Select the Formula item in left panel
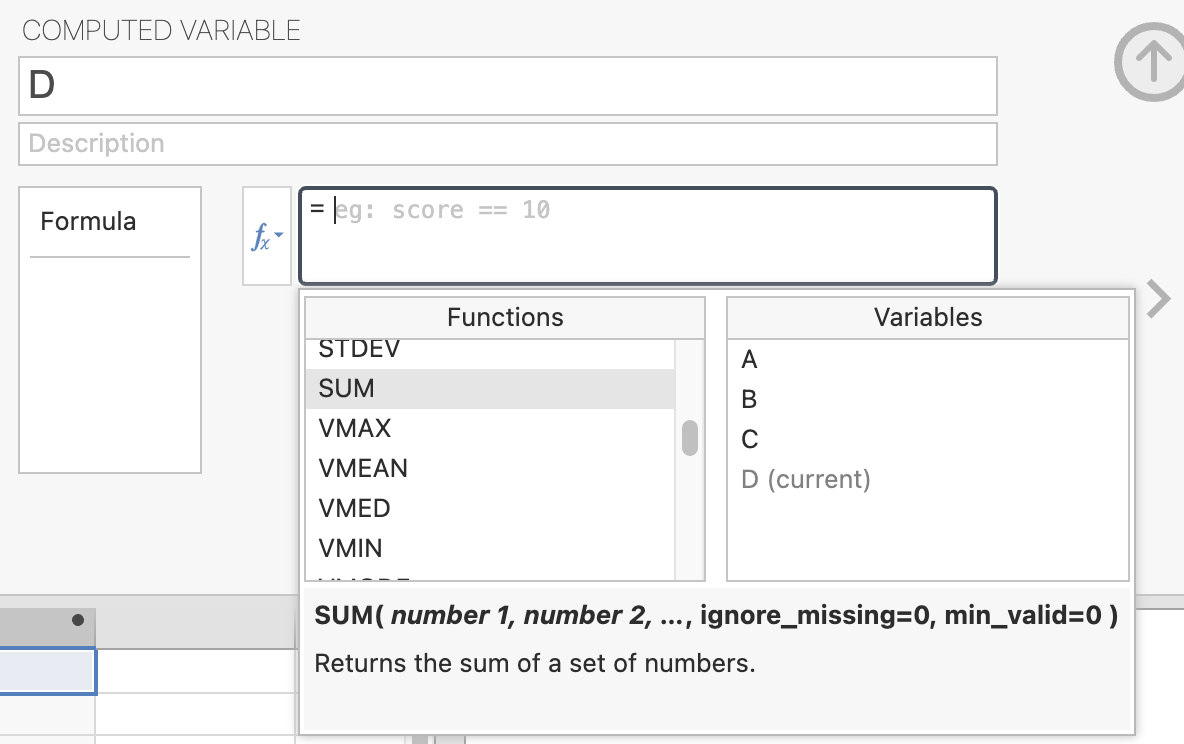Viewport: 1184px width, 744px height. coord(88,222)
